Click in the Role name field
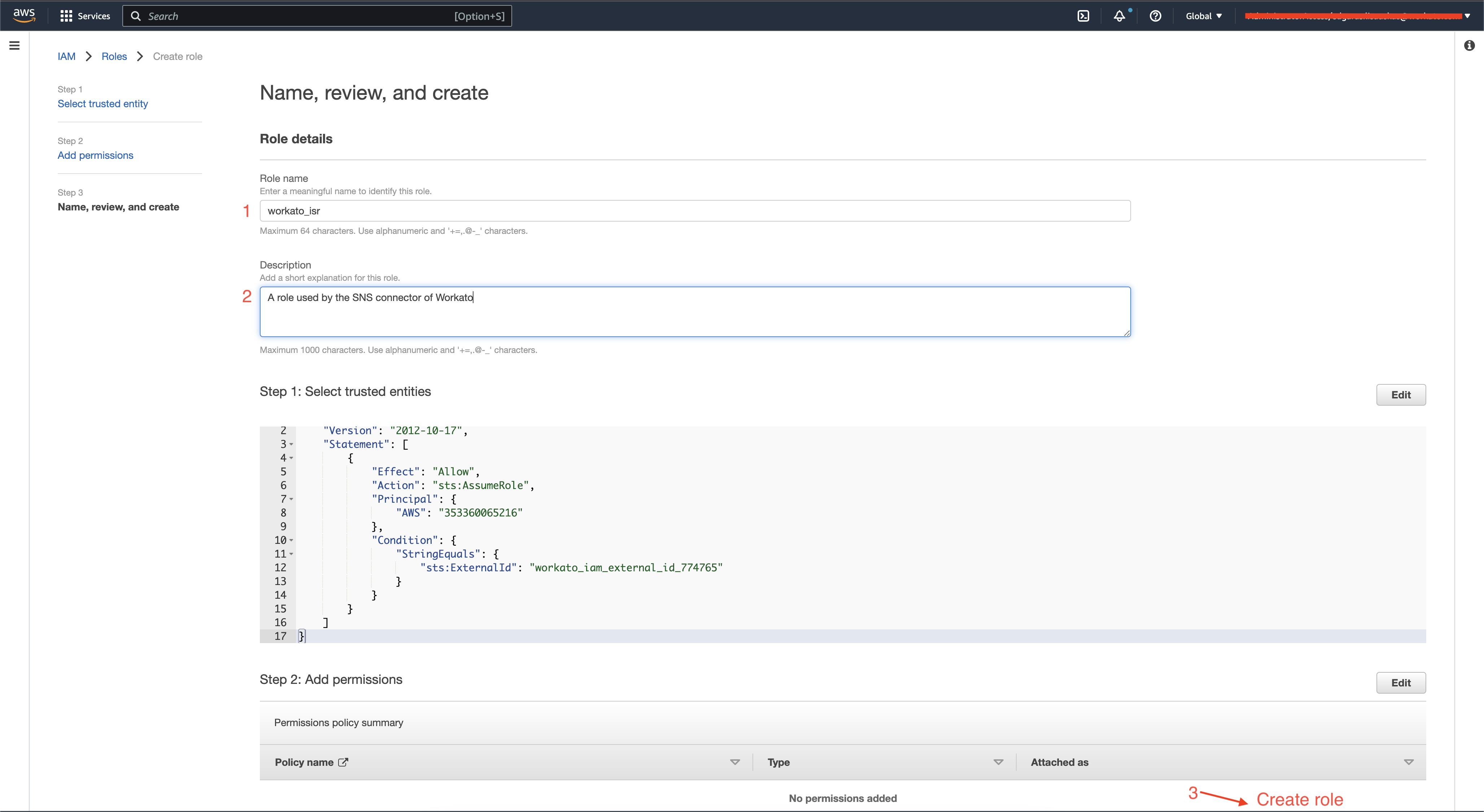 point(694,211)
